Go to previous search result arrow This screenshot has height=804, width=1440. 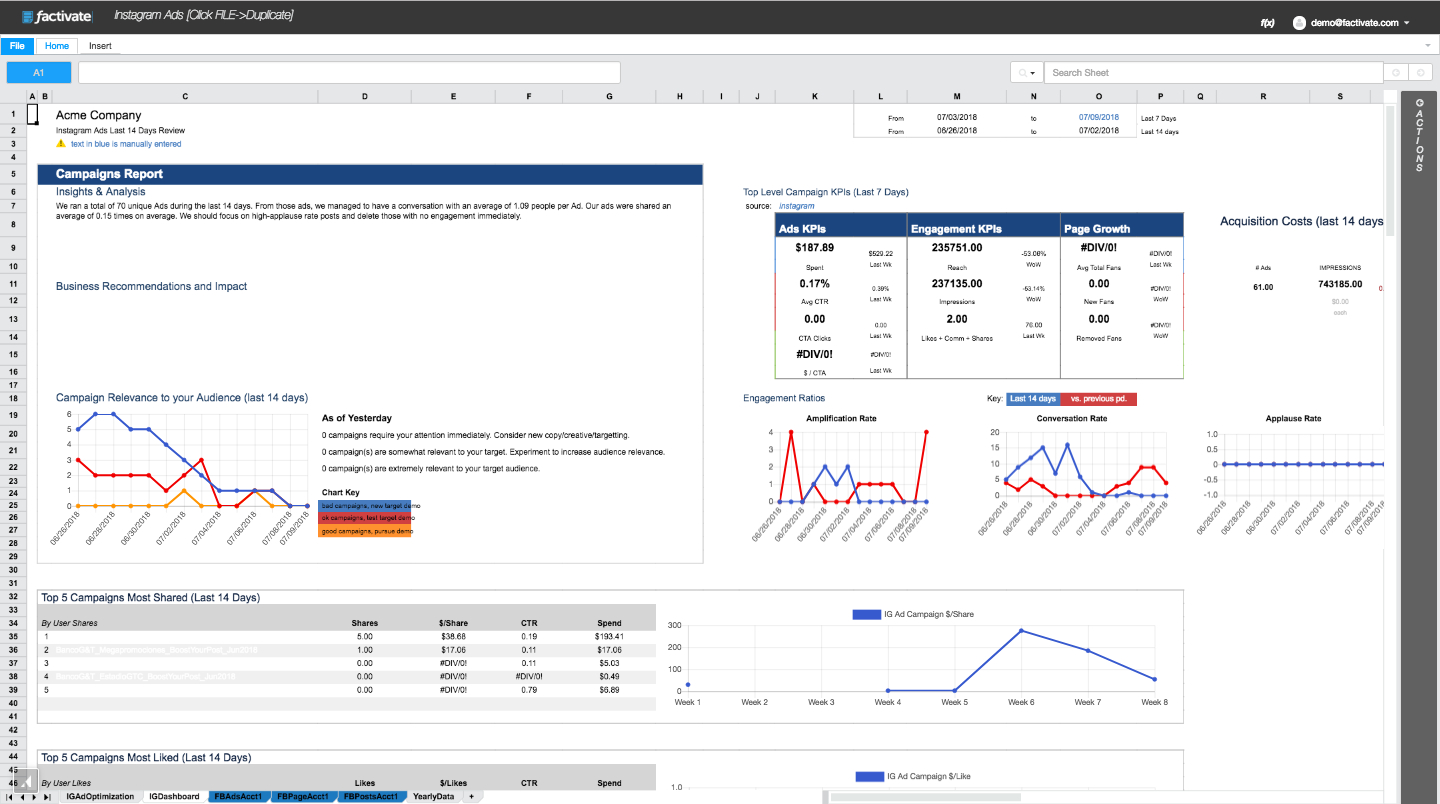tap(1396, 73)
